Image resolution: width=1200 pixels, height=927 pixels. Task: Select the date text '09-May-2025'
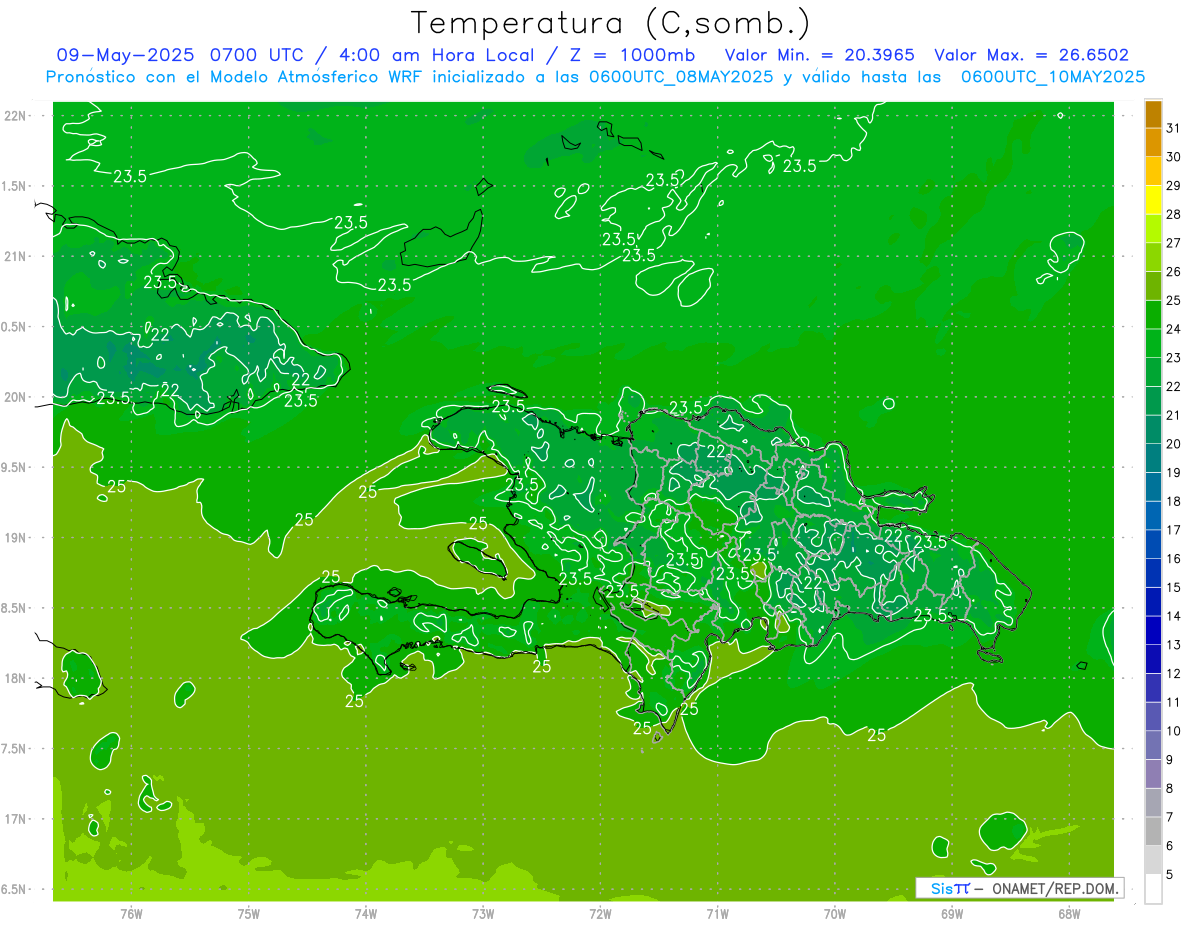point(126,55)
